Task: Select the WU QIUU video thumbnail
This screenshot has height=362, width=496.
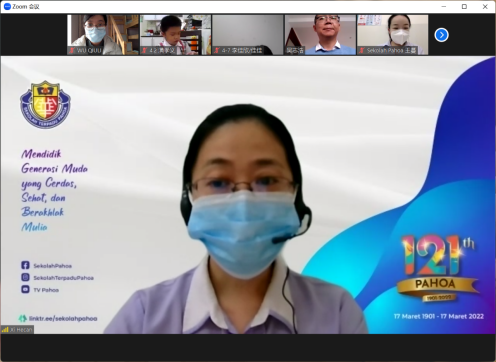Action: 103,35
